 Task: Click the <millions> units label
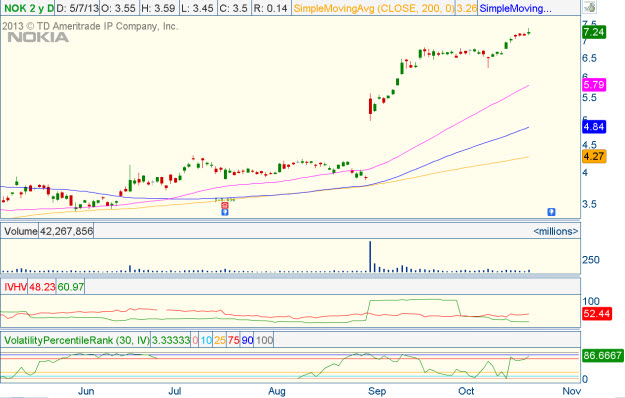556,231
